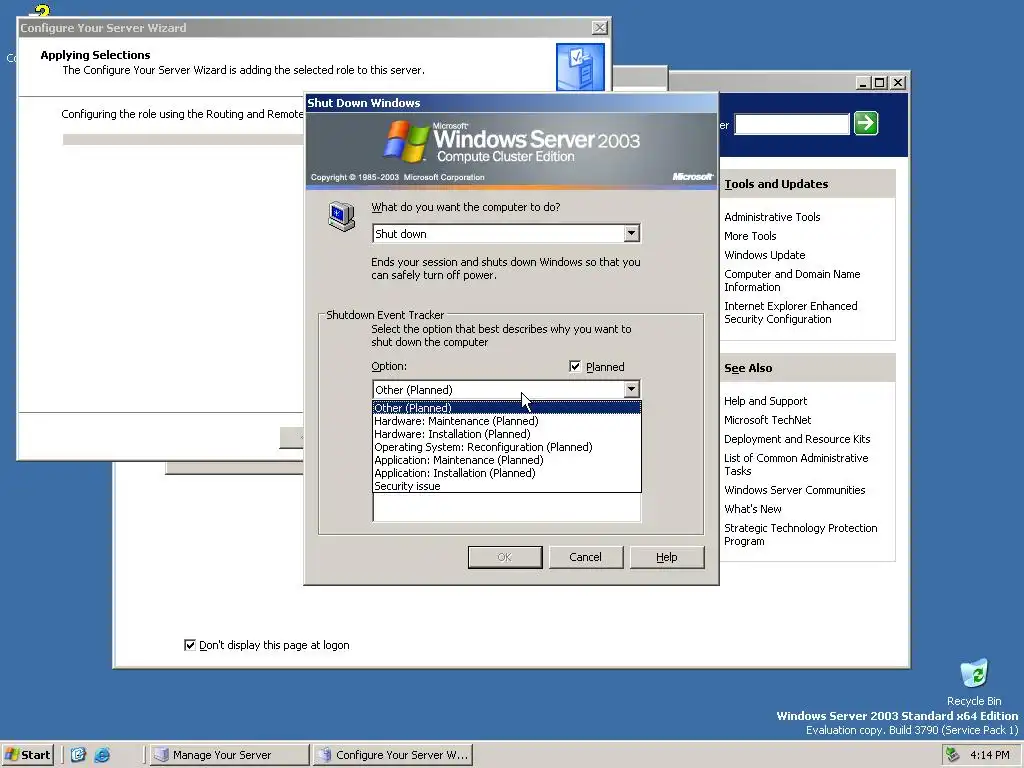The height and width of the screenshot is (768, 1024).
Task: Click the taskbar clock
Action: point(989,755)
